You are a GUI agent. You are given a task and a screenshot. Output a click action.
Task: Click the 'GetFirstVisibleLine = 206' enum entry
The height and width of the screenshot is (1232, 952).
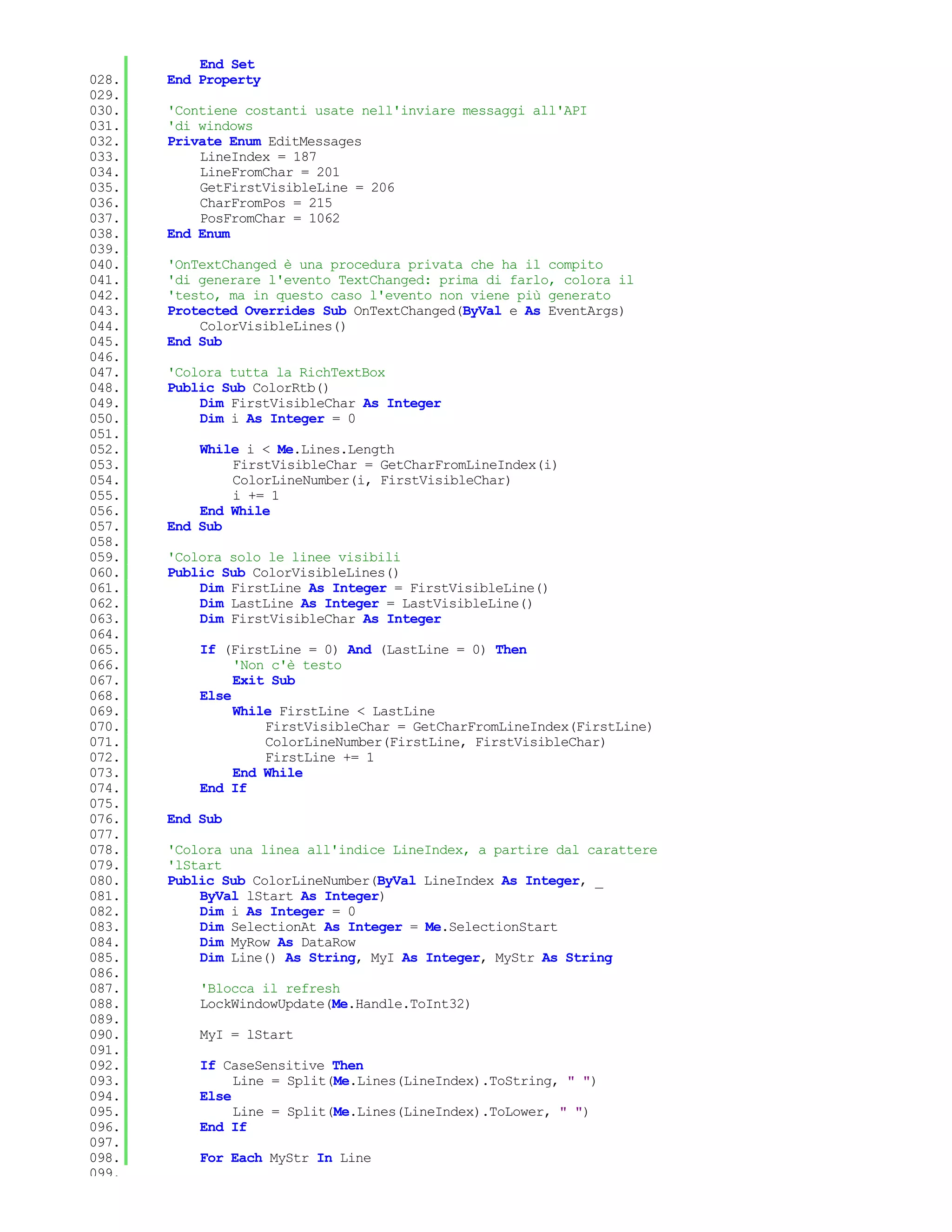tap(297, 188)
